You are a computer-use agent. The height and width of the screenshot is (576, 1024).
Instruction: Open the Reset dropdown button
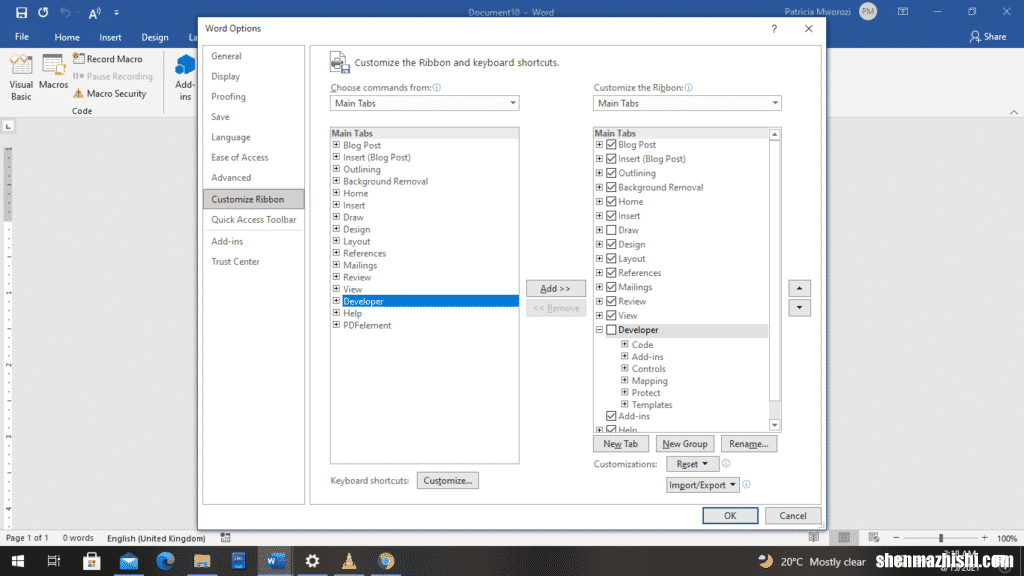(692, 464)
